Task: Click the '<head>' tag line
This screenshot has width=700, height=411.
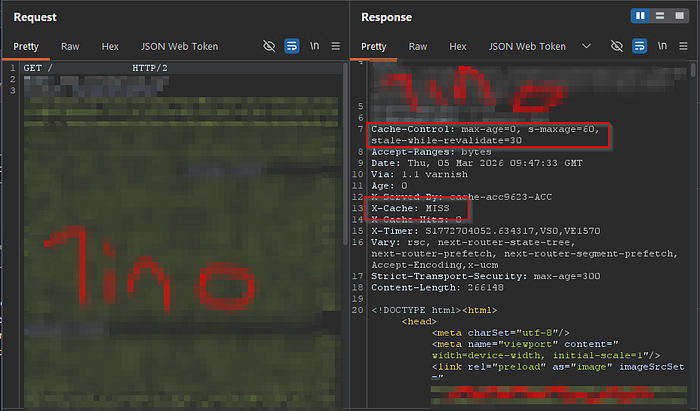Action: click(x=419, y=321)
